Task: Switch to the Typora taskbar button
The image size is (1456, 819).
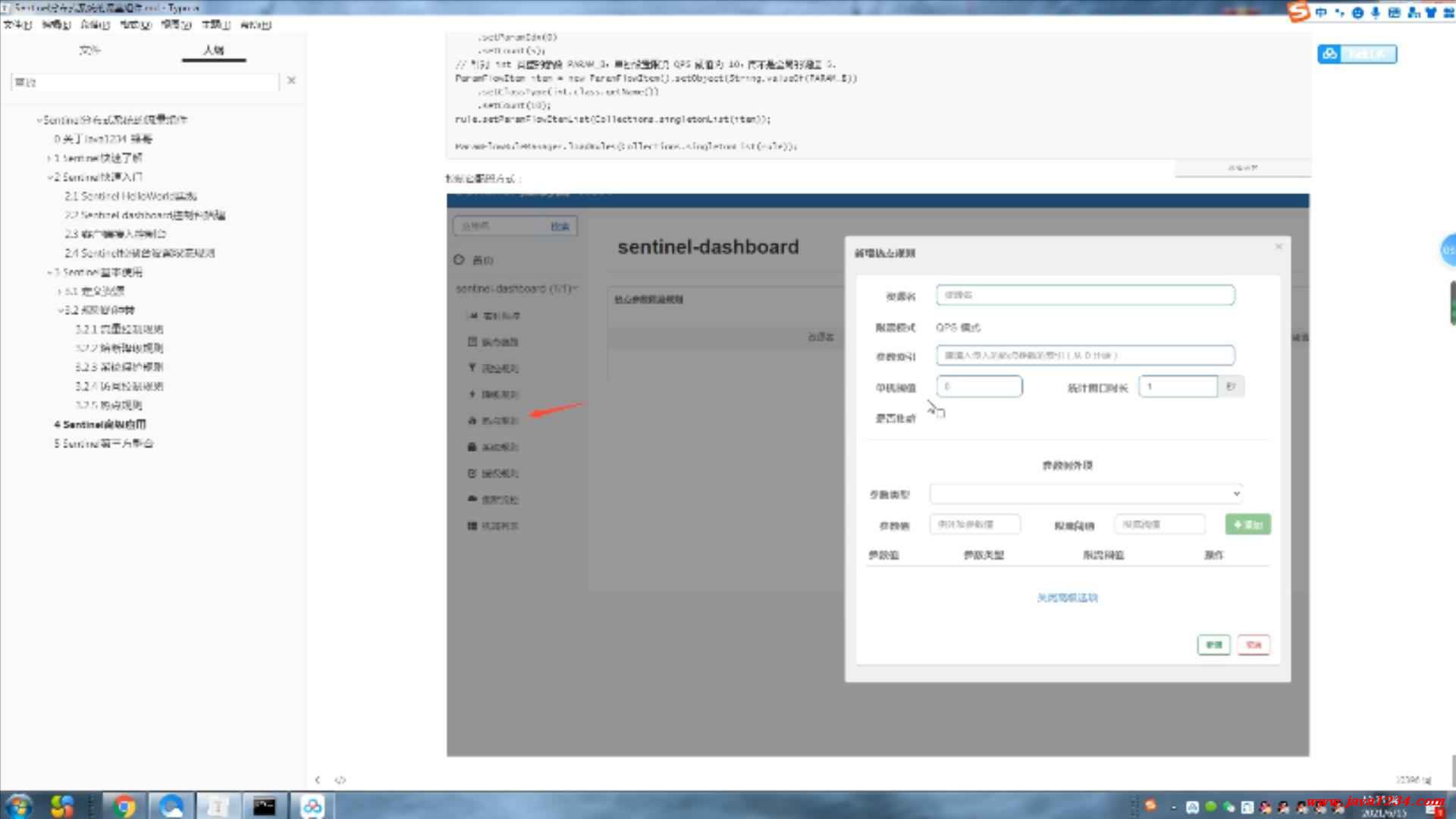Action: click(218, 806)
